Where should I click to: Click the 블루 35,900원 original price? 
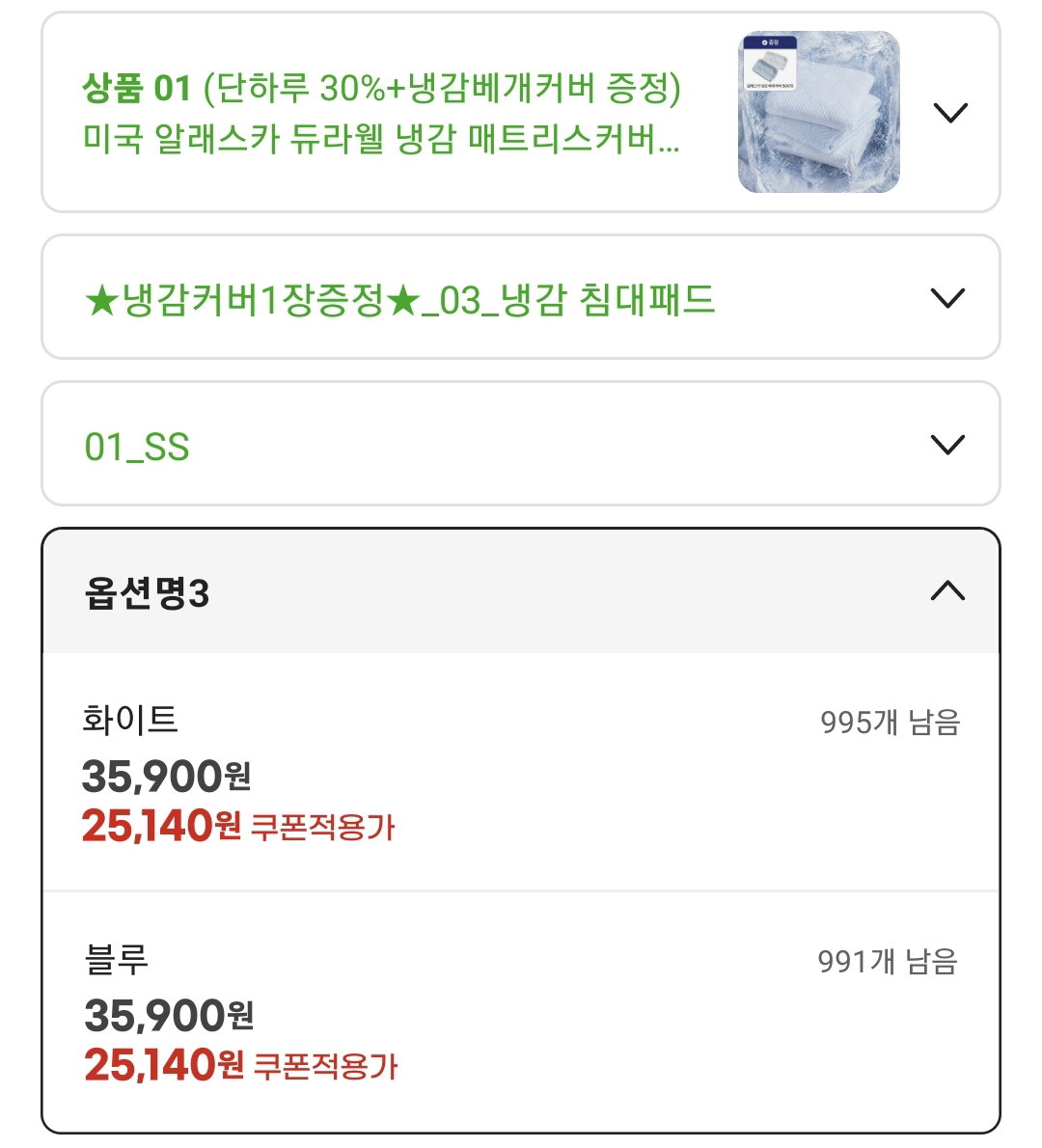(x=169, y=1016)
